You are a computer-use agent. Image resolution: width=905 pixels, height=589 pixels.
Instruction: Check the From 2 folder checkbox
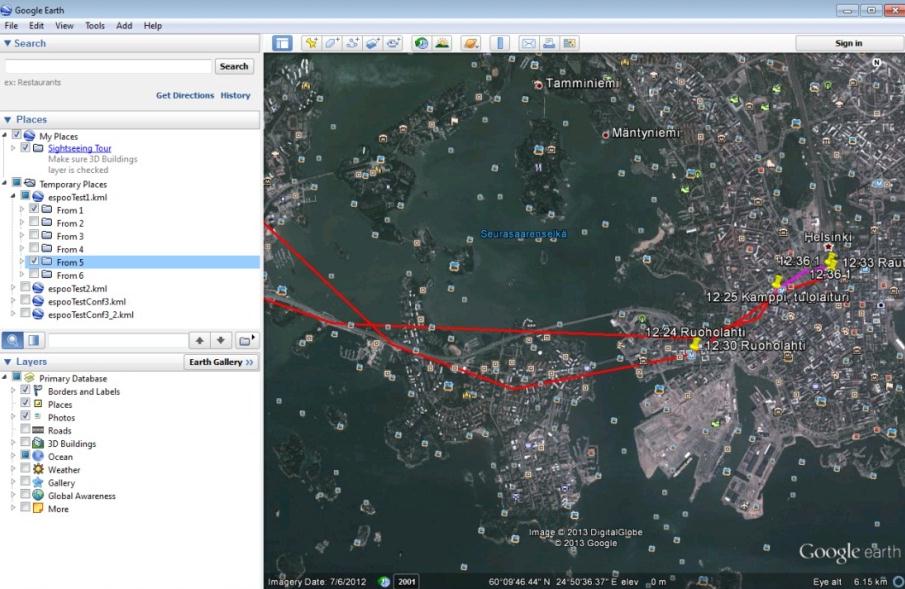(34, 222)
